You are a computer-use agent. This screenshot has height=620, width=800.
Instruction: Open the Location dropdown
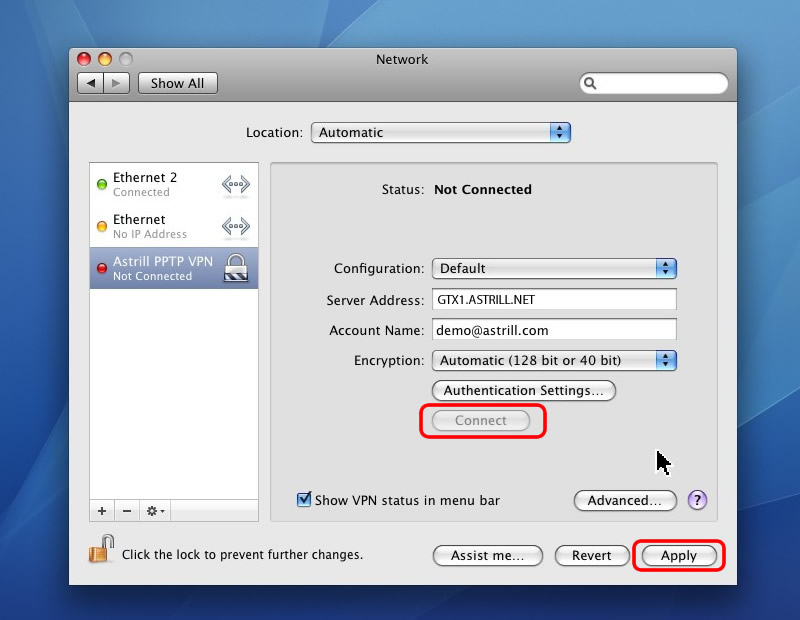click(440, 132)
